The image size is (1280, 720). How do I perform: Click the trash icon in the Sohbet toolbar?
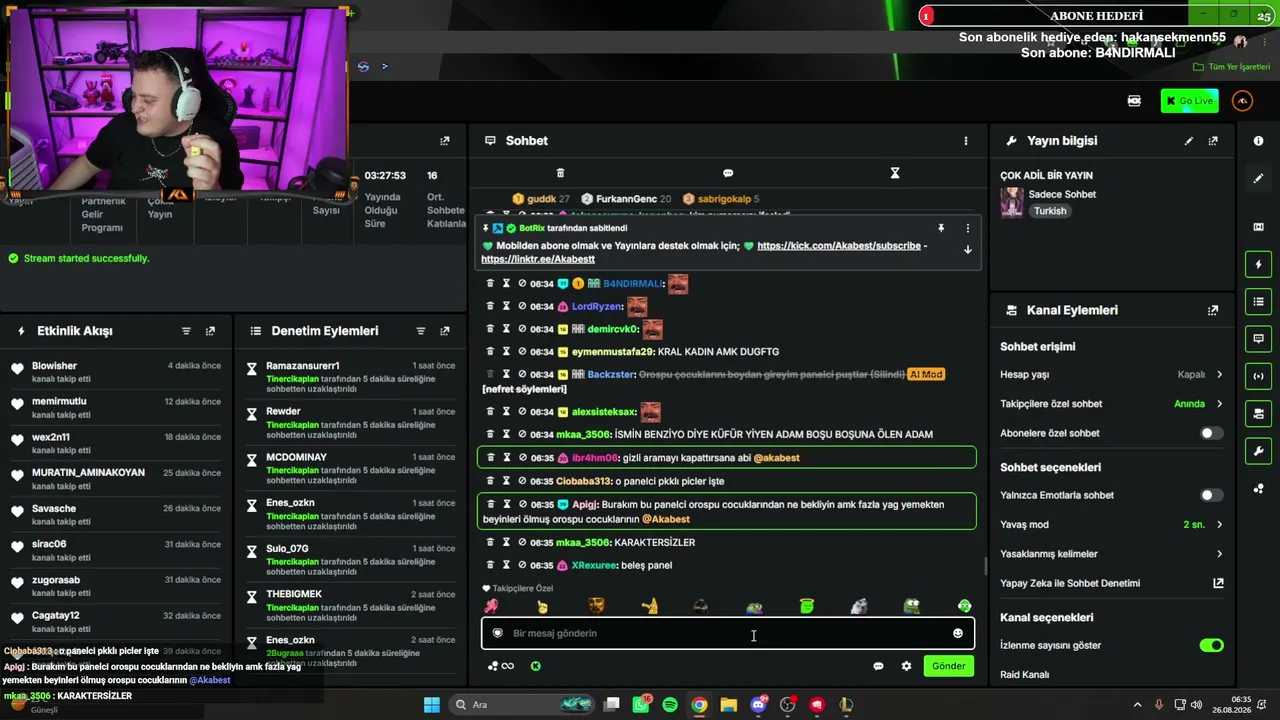tap(560, 173)
